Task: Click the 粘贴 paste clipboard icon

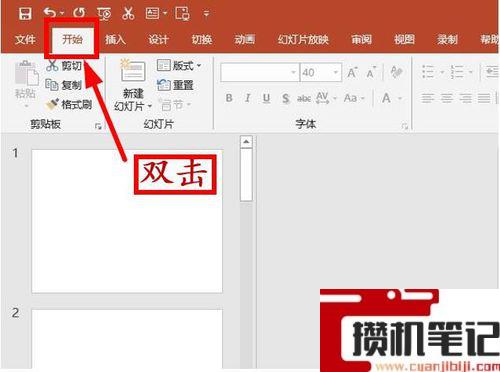Action: coord(27,73)
